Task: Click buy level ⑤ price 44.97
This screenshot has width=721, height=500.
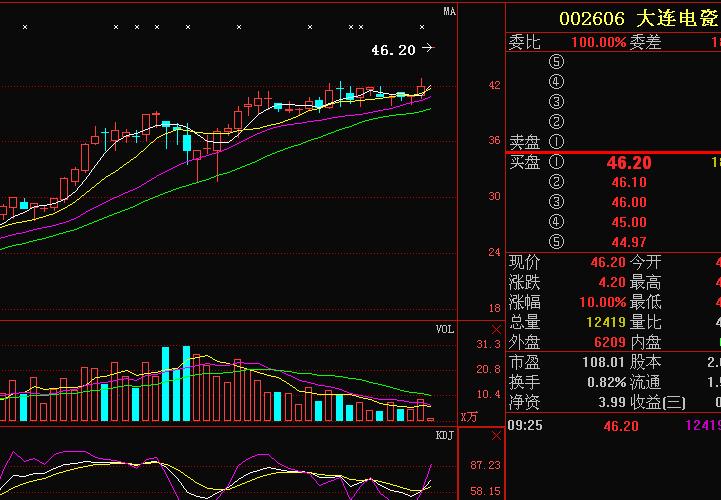Action: (629, 242)
